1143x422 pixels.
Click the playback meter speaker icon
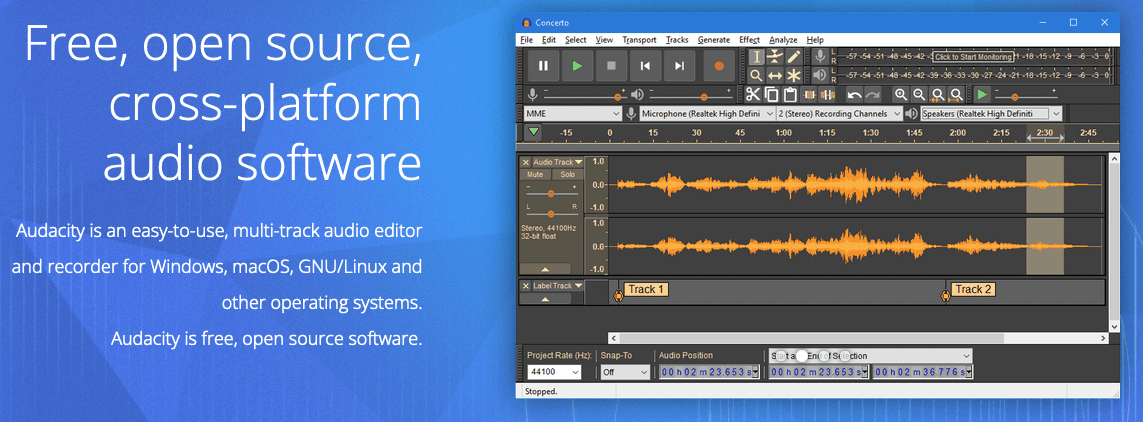[820, 75]
